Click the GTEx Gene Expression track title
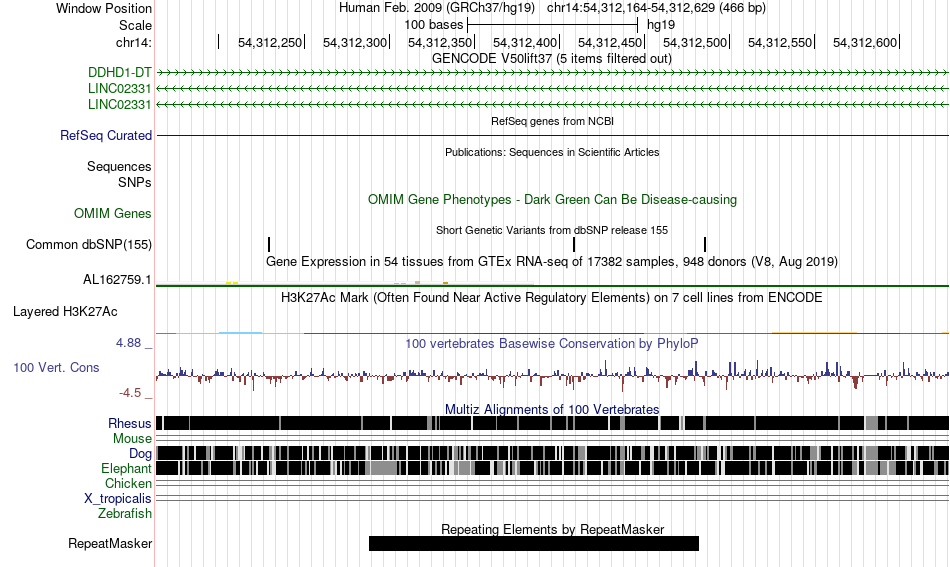The height and width of the screenshot is (567, 950). (552, 262)
